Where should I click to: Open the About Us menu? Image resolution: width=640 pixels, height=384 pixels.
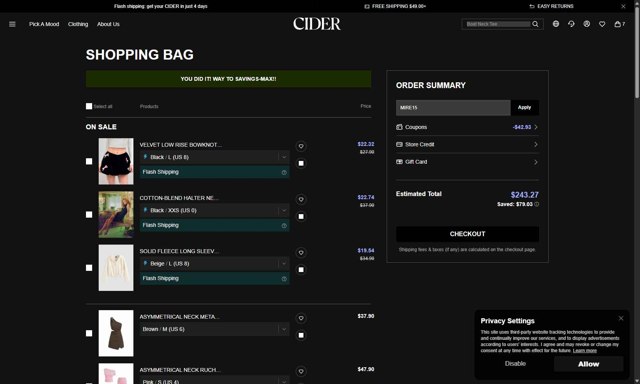(x=108, y=24)
